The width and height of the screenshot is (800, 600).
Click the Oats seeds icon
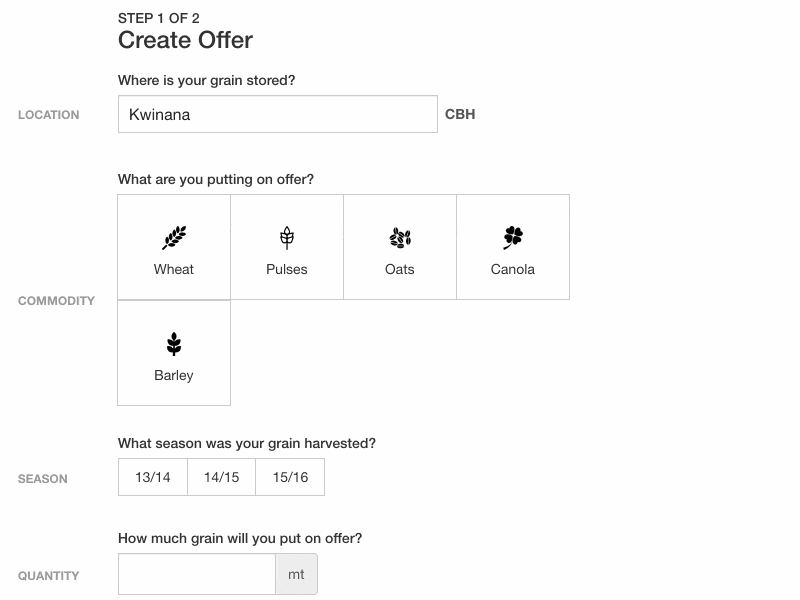(400, 237)
